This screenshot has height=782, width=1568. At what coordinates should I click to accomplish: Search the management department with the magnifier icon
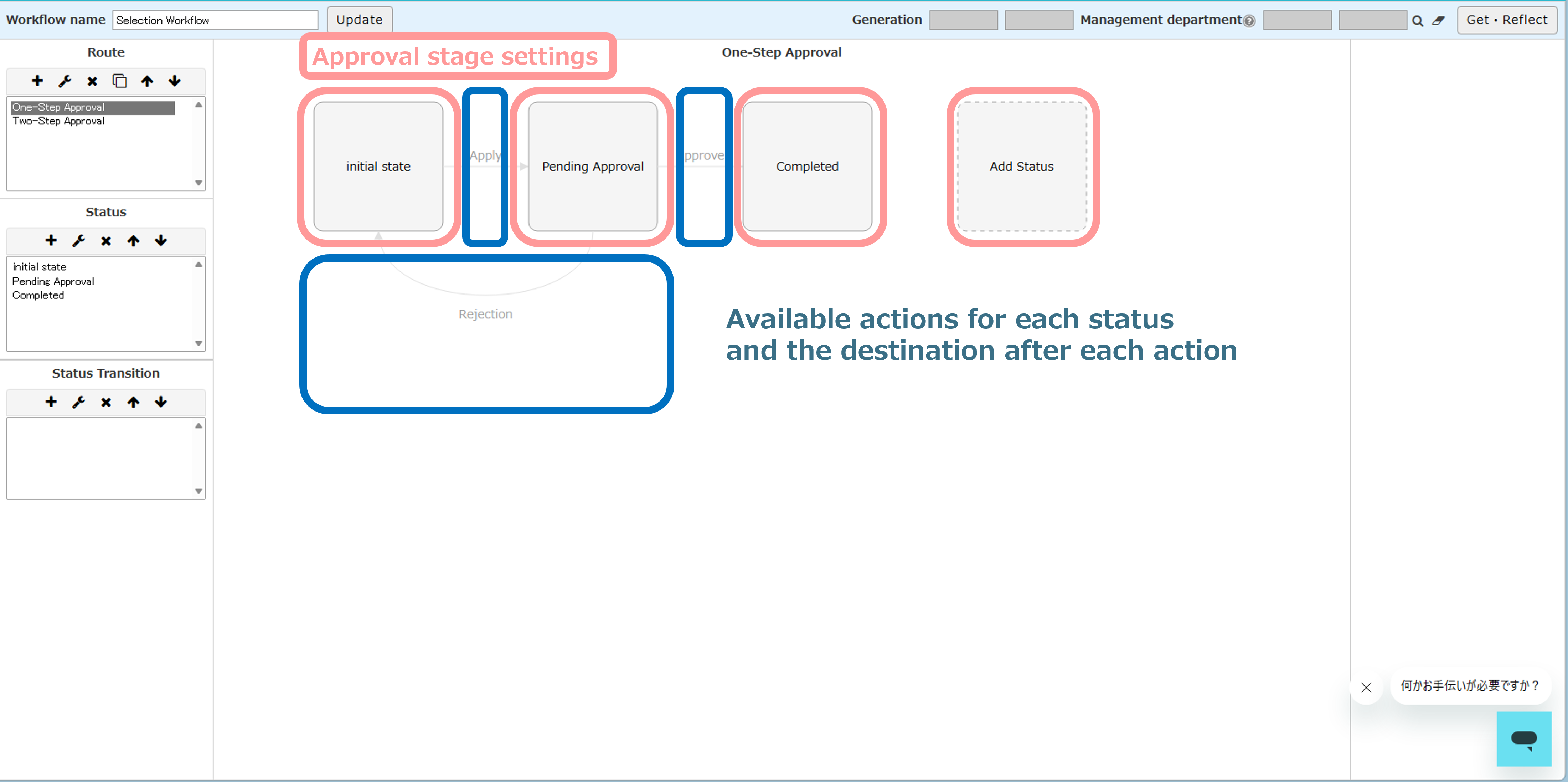click(1418, 21)
